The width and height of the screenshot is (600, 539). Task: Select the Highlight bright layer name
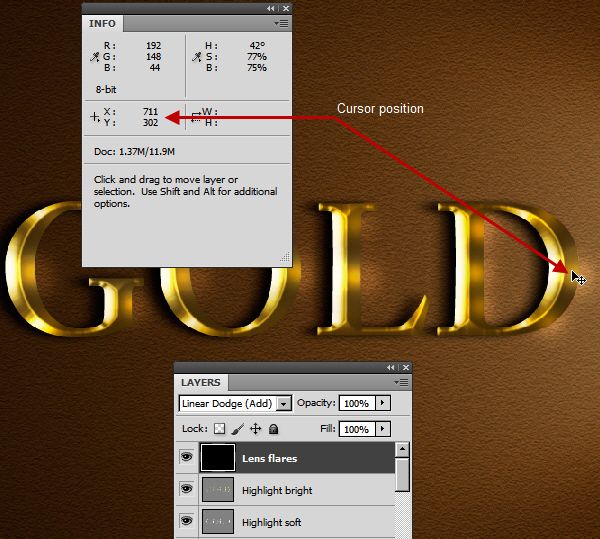coord(277,490)
